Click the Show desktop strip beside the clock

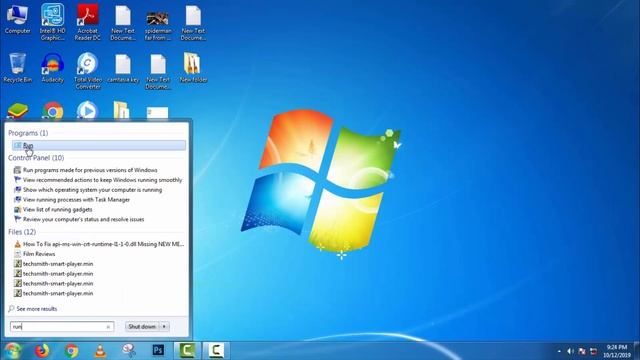[637, 351]
